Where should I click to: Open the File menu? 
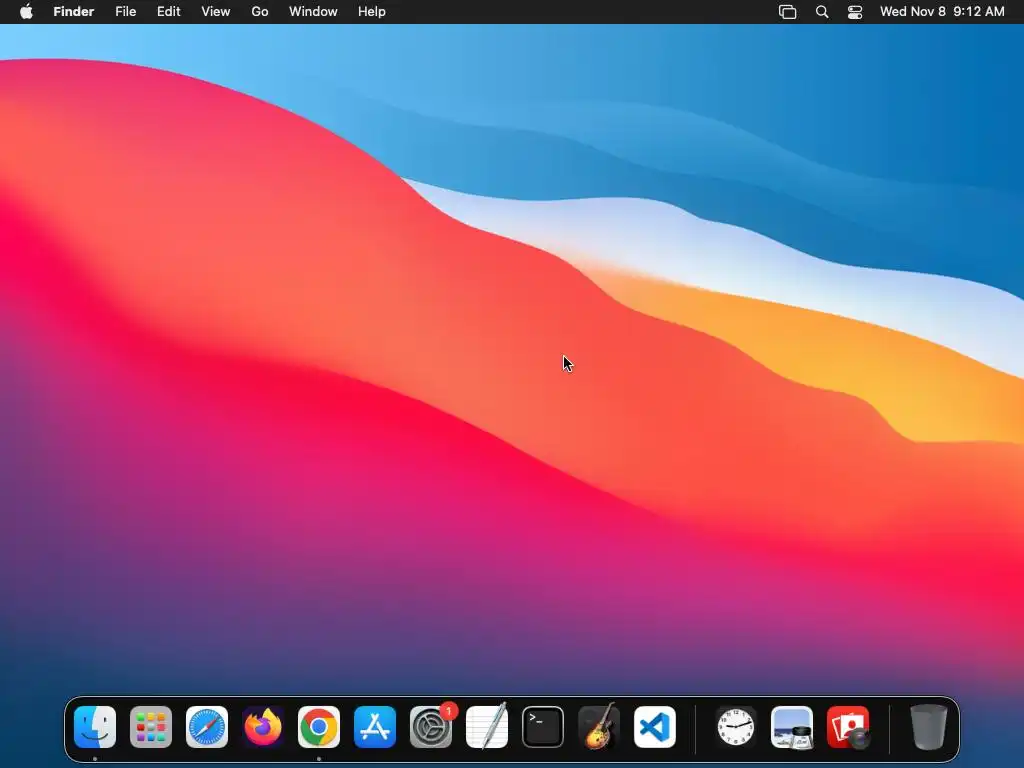[x=125, y=12]
